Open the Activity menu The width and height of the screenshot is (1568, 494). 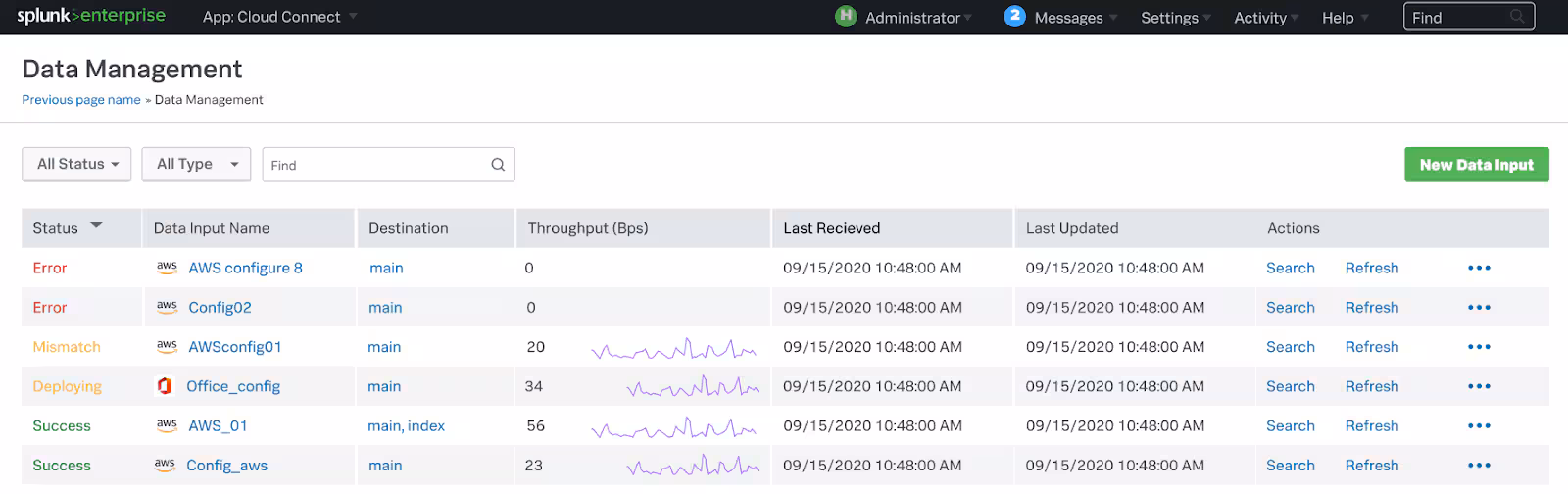click(x=1265, y=18)
